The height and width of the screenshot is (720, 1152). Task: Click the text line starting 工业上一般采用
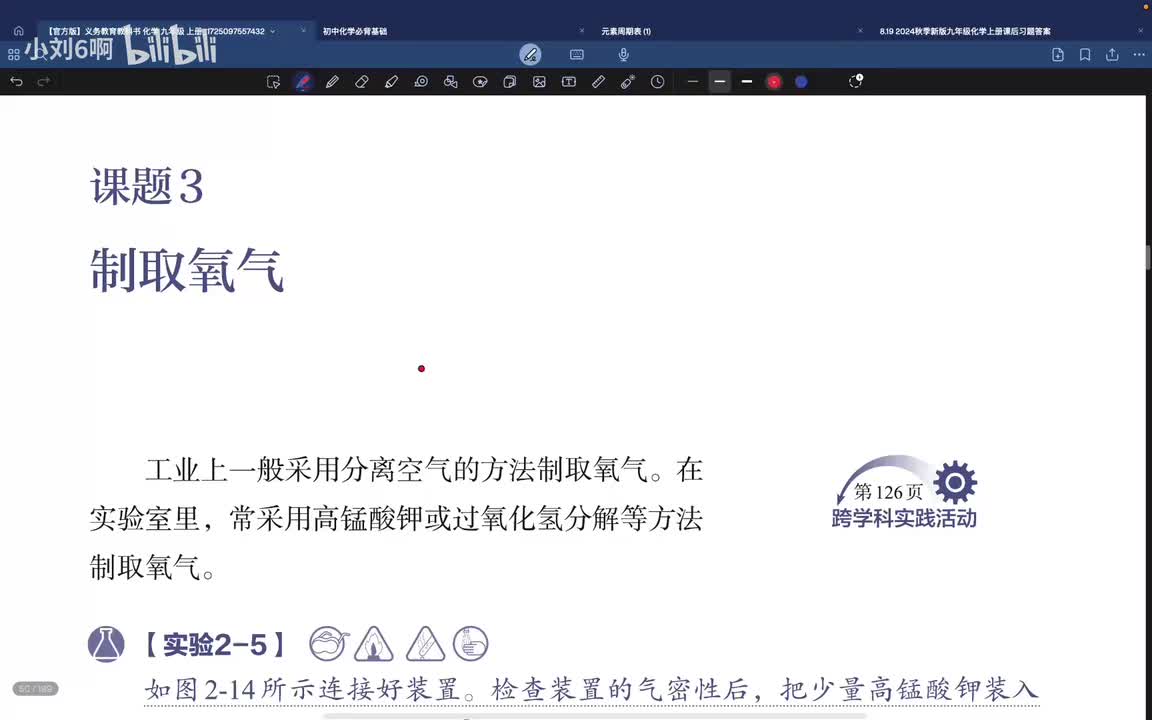[424, 470]
